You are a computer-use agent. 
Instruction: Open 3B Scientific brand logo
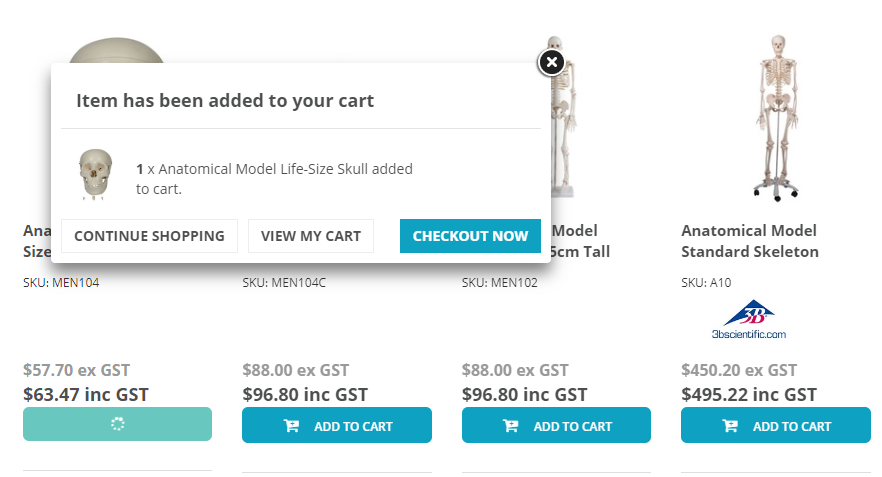coord(749,320)
